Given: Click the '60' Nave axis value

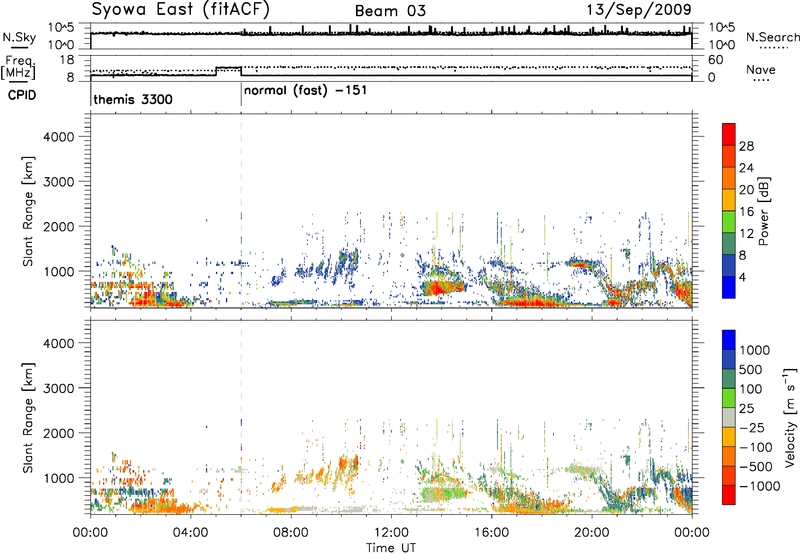Looking at the screenshot, I should click(x=716, y=60).
